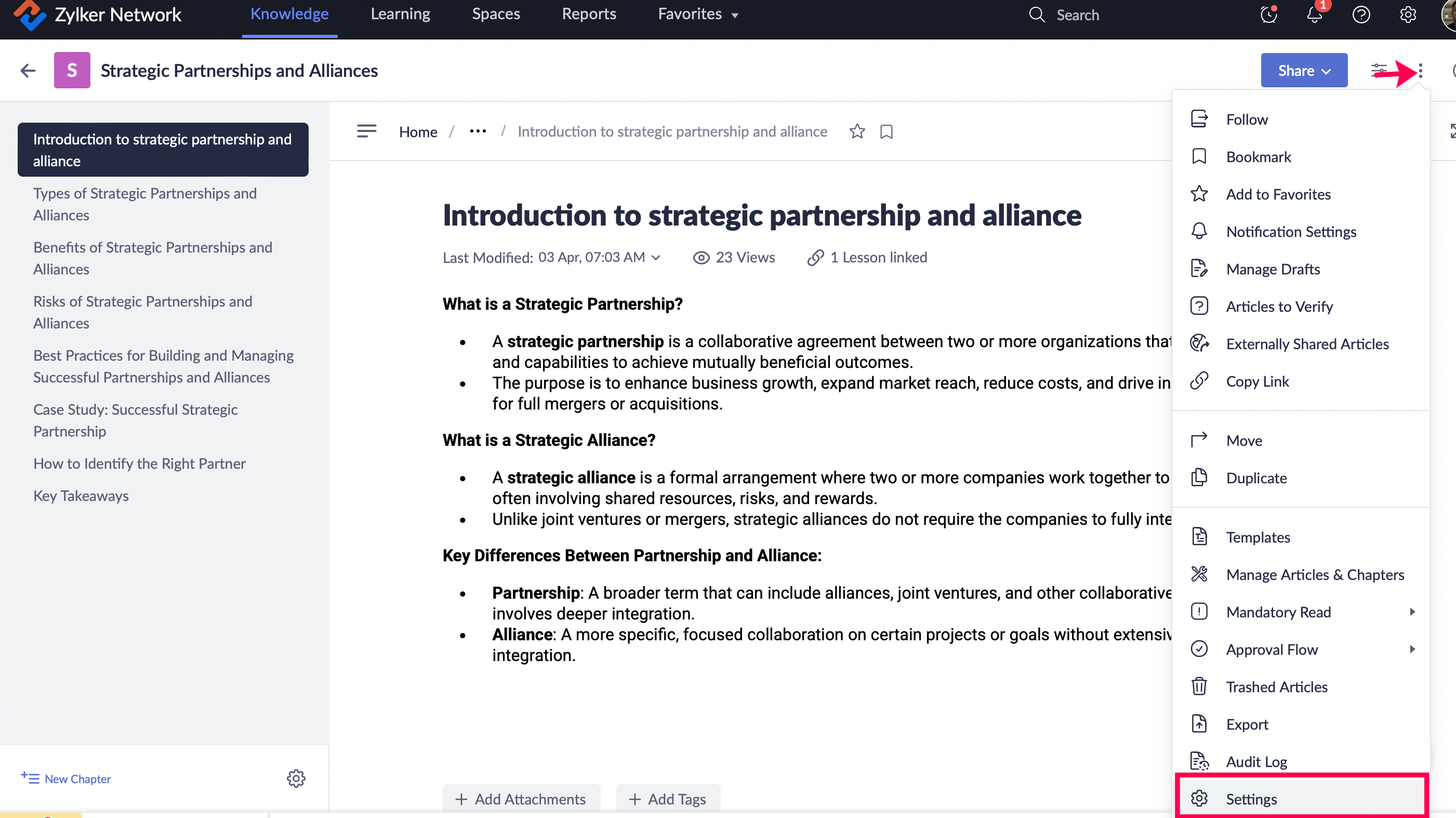Click New Chapter in sidebar
The height and width of the screenshot is (818, 1456).
click(x=66, y=779)
